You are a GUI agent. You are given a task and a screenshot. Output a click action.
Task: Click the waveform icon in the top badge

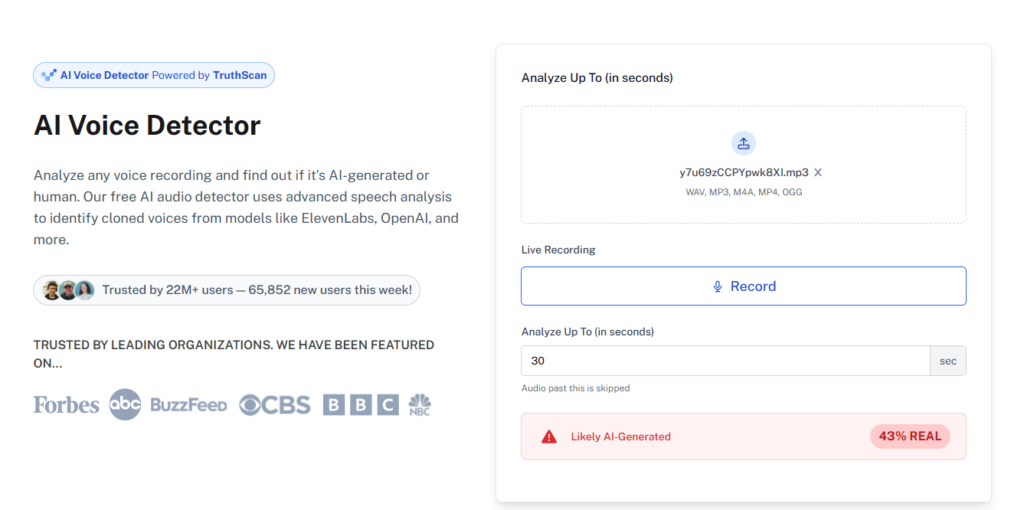click(x=49, y=75)
